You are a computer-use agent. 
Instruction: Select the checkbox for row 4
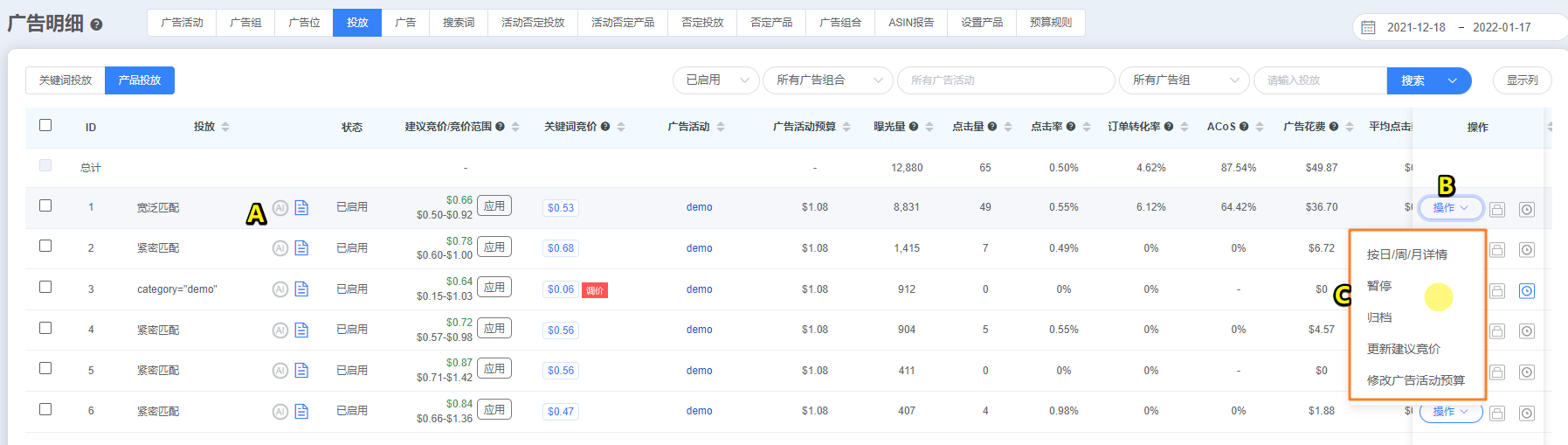pos(45,328)
